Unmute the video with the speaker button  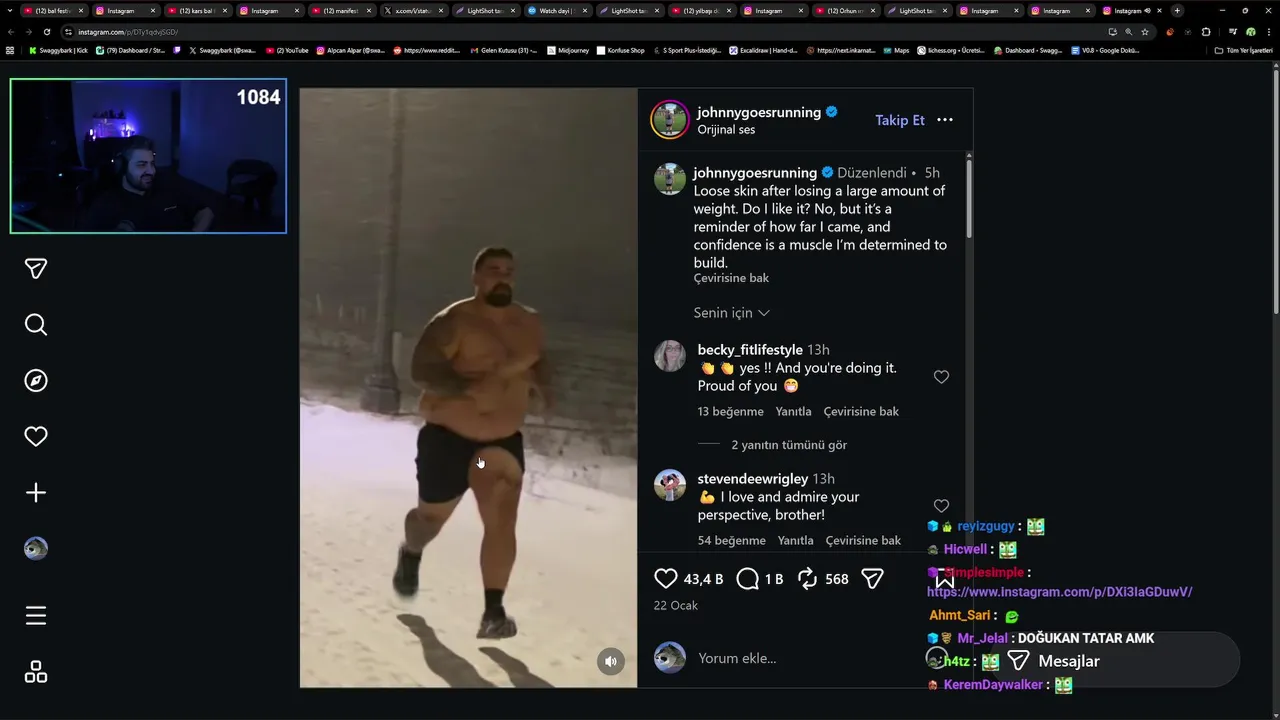tap(612, 661)
